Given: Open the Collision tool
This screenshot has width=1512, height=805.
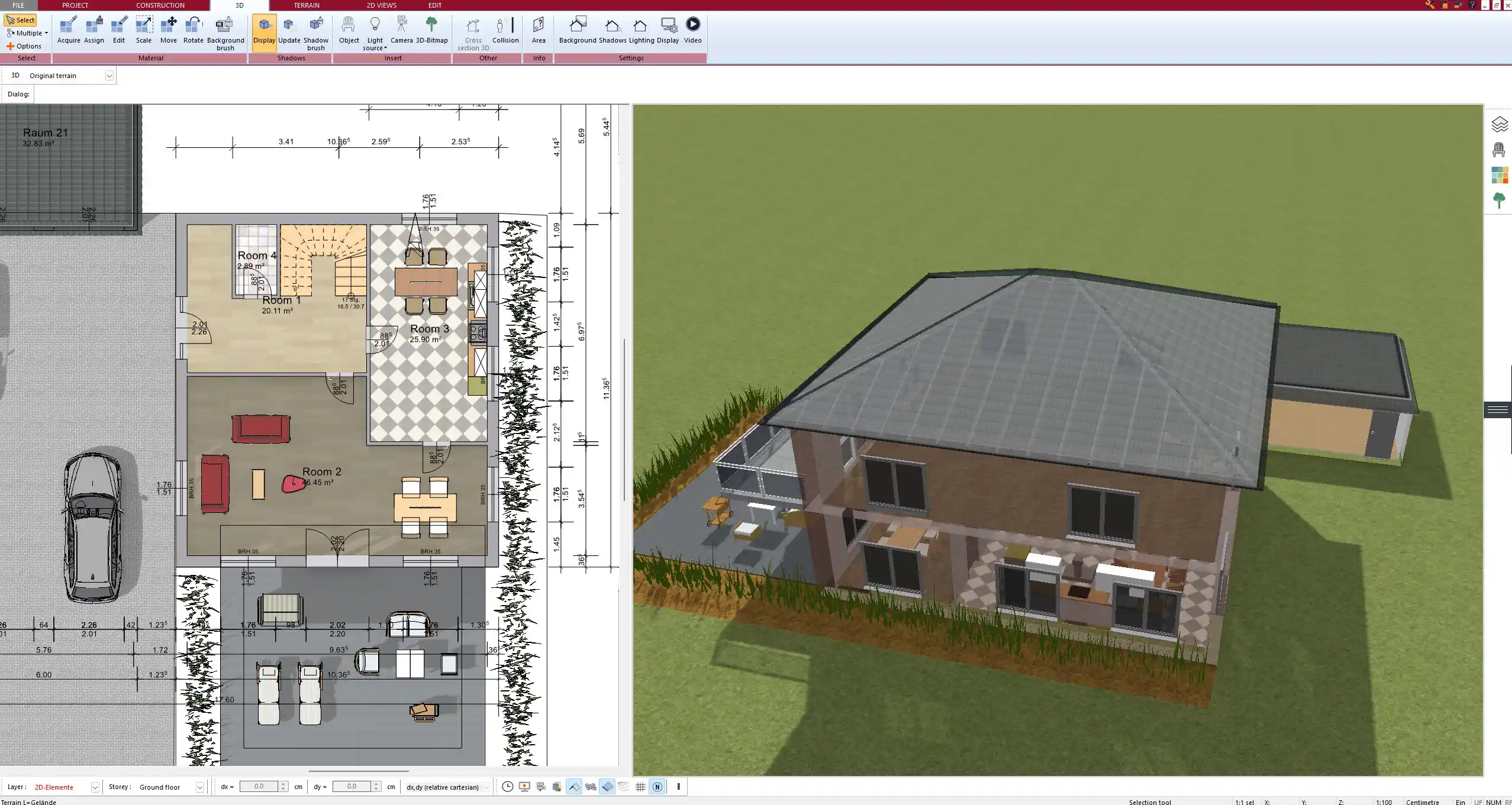Looking at the screenshot, I should tap(505, 30).
